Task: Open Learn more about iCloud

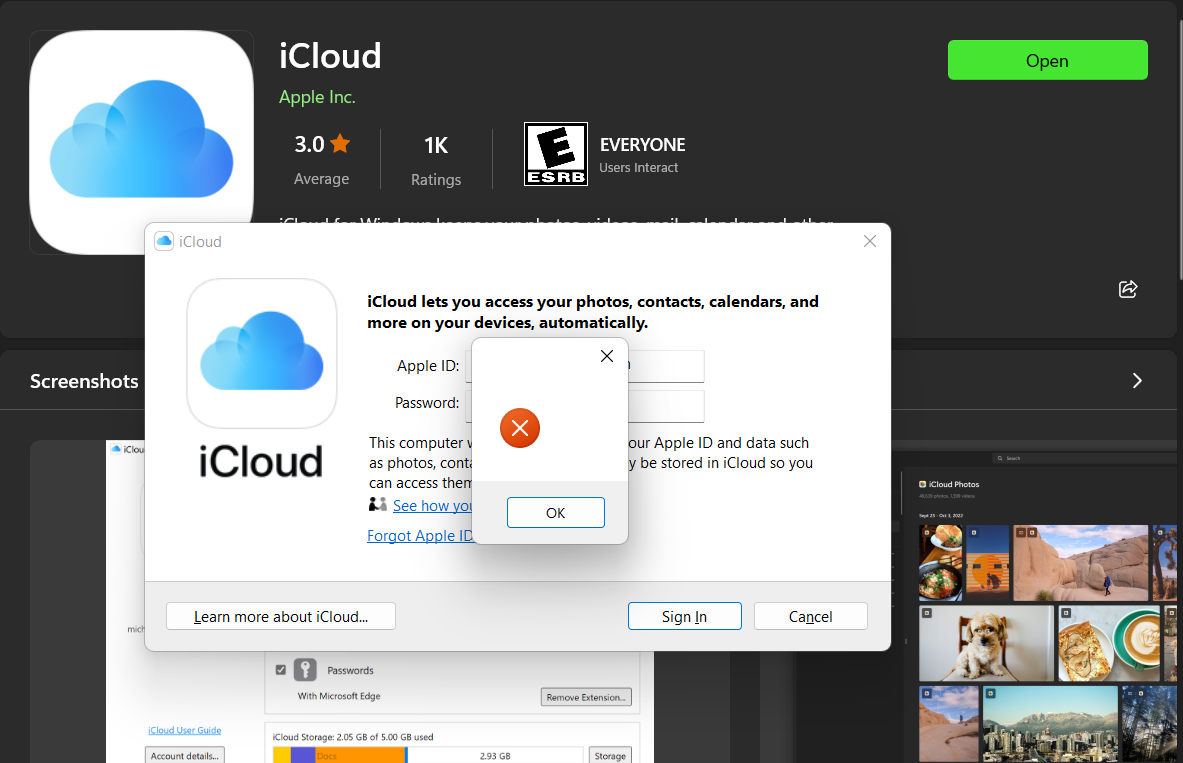Action: pos(281,616)
